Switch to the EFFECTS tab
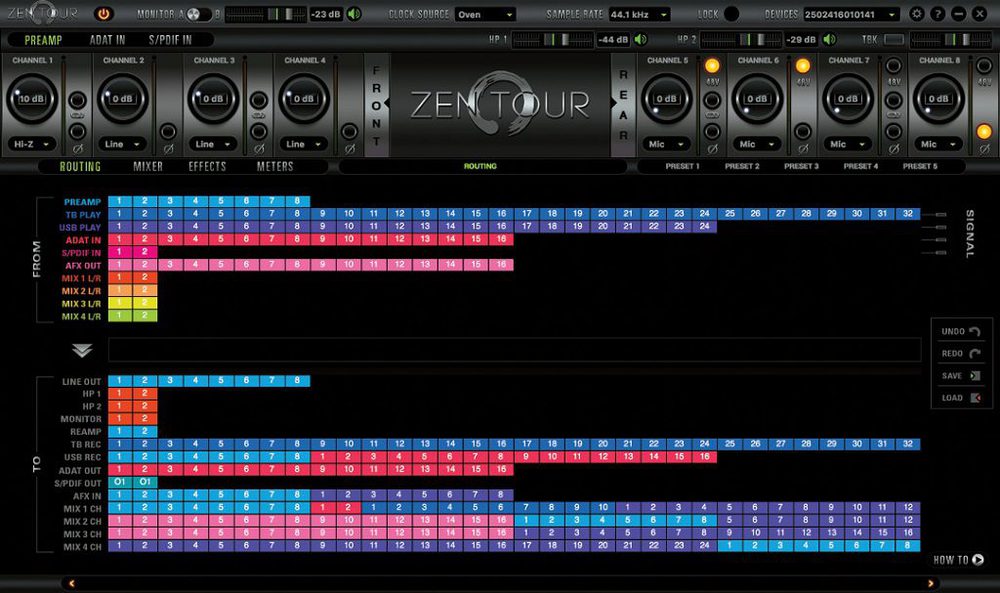Viewport: 1000px width, 593px height. pyautogui.click(x=207, y=166)
